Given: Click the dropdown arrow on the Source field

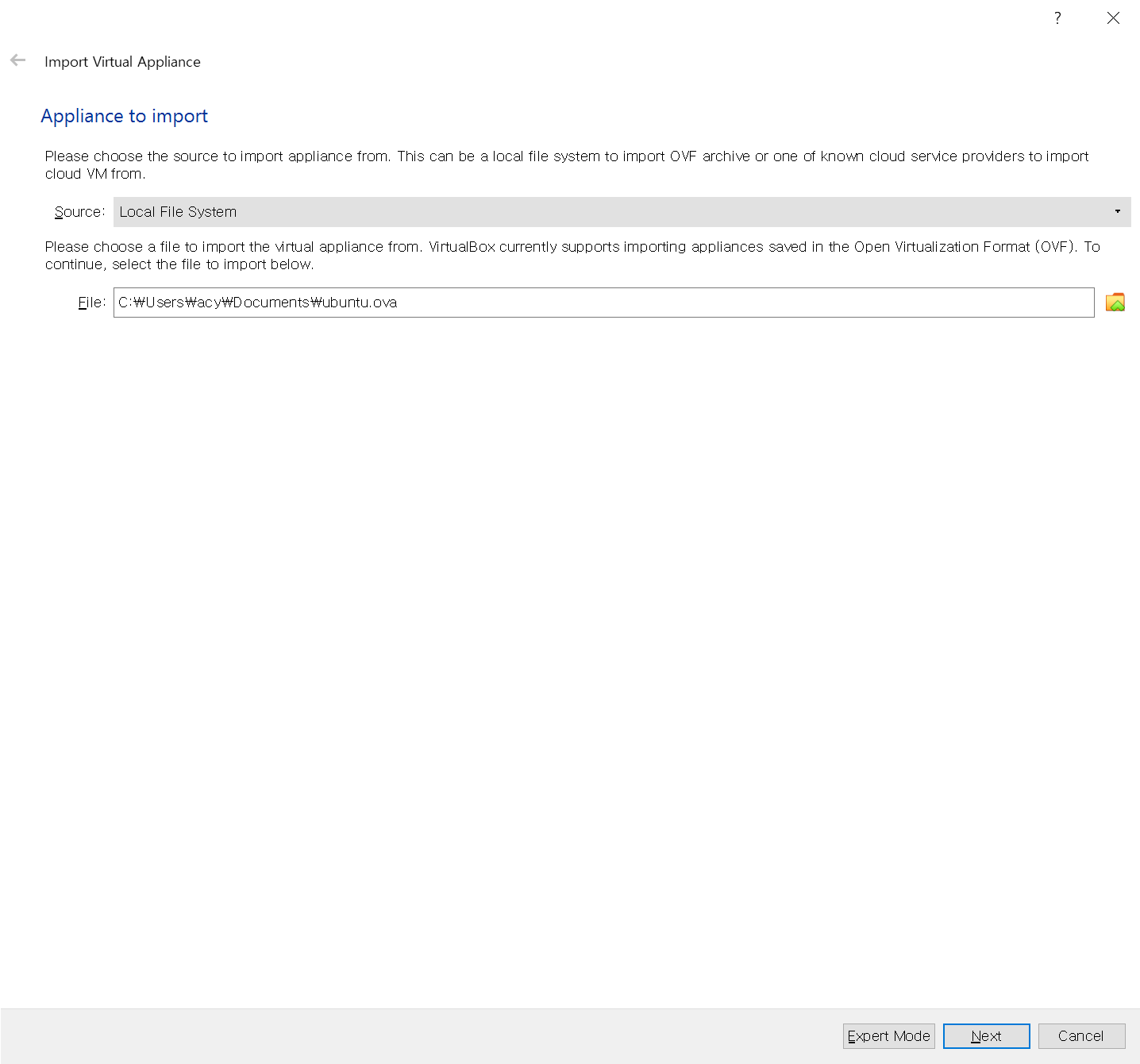Looking at the screenshot, I should pos(1117,212).
